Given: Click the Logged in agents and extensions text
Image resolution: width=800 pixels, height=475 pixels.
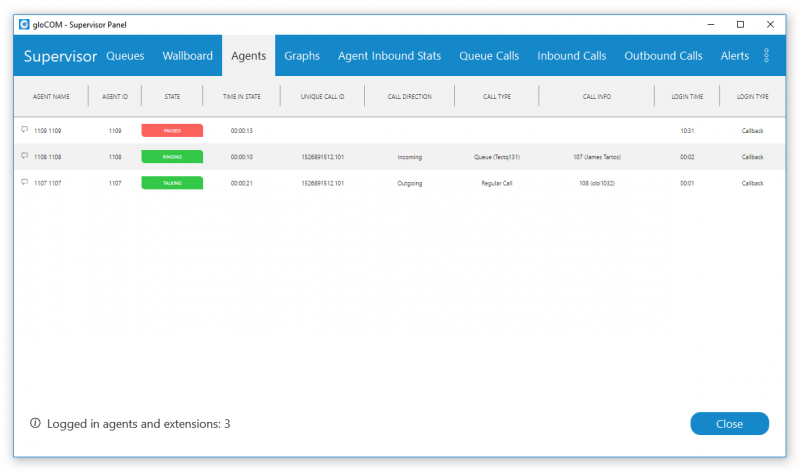Looking at the screenshot, I should coord(138,423).
